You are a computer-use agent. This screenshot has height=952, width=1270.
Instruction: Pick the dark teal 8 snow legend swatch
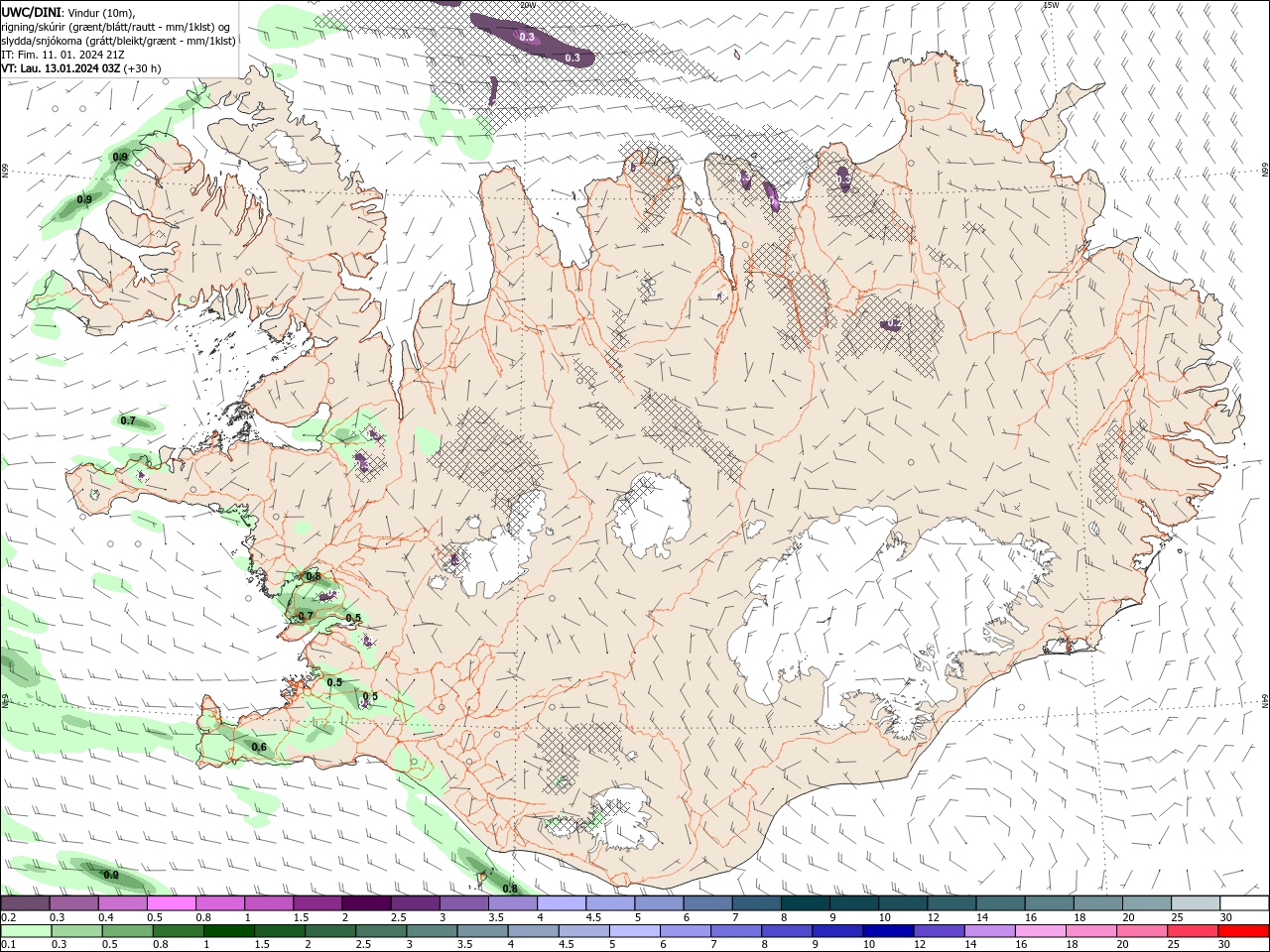click(x=806, y=903)
